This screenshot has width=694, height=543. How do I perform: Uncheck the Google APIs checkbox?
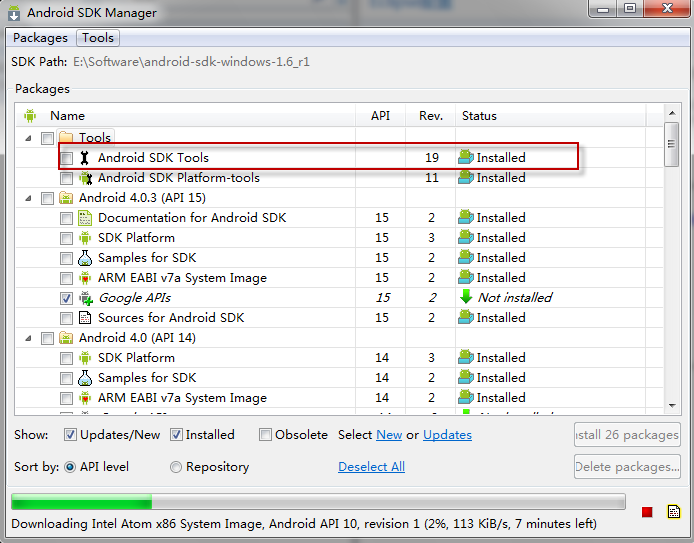coord(66,298)
